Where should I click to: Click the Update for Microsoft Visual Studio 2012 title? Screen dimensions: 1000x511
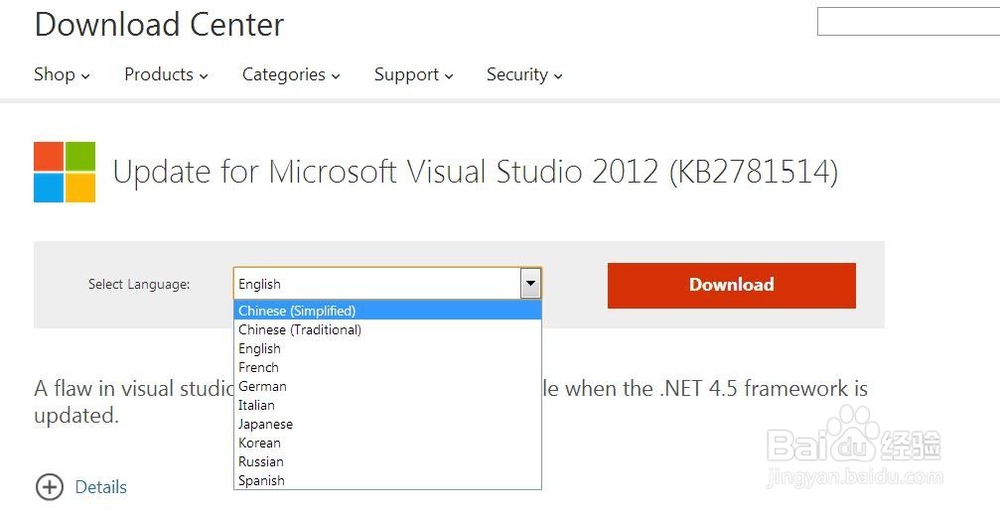(475, 172)
